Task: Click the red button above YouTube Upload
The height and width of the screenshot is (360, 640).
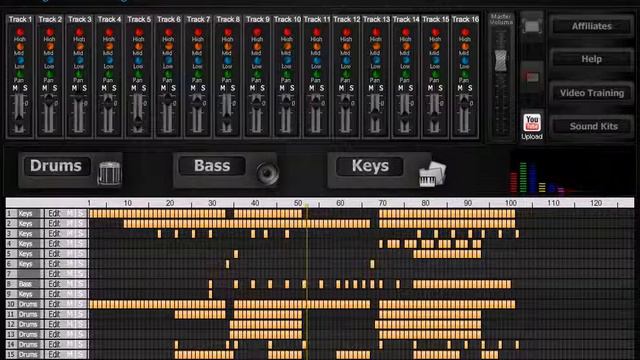Action: pyautogui.click(x=532, y=77)
